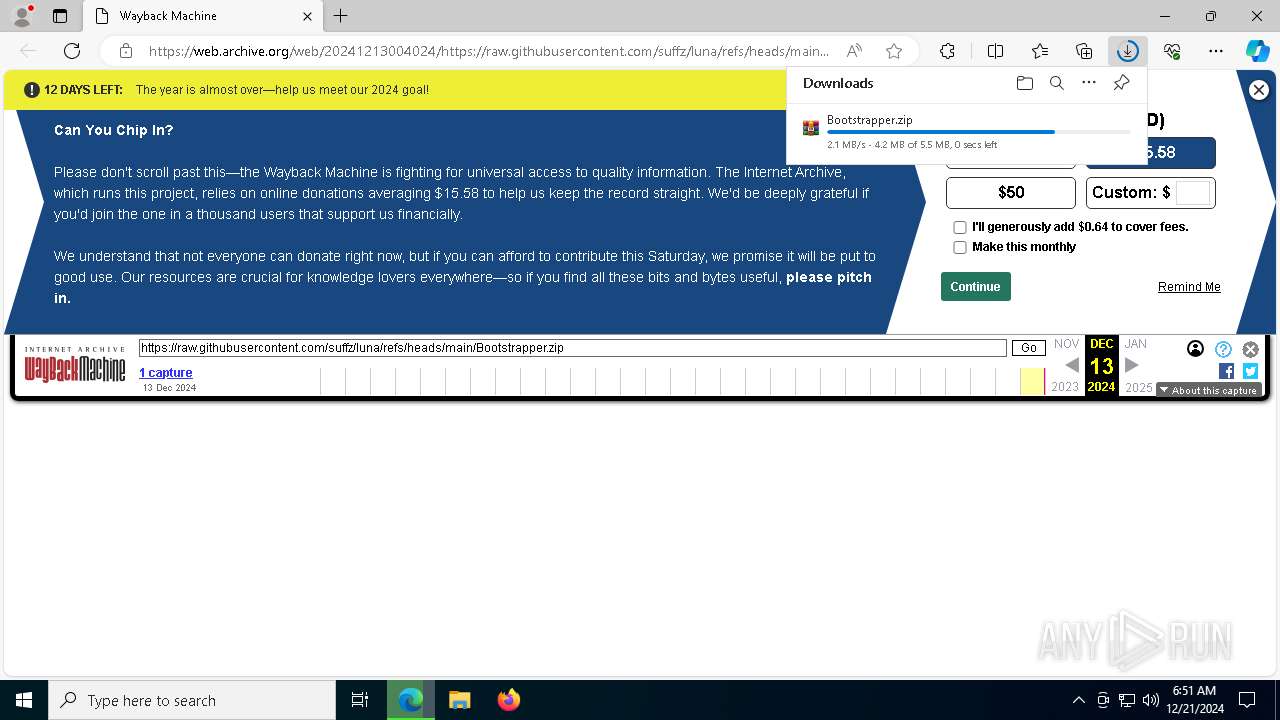The width and height of the screenshot is (1280, 720).
Task: Click the highlighted timeline capture marker
Action: (x=1032, y=382)
